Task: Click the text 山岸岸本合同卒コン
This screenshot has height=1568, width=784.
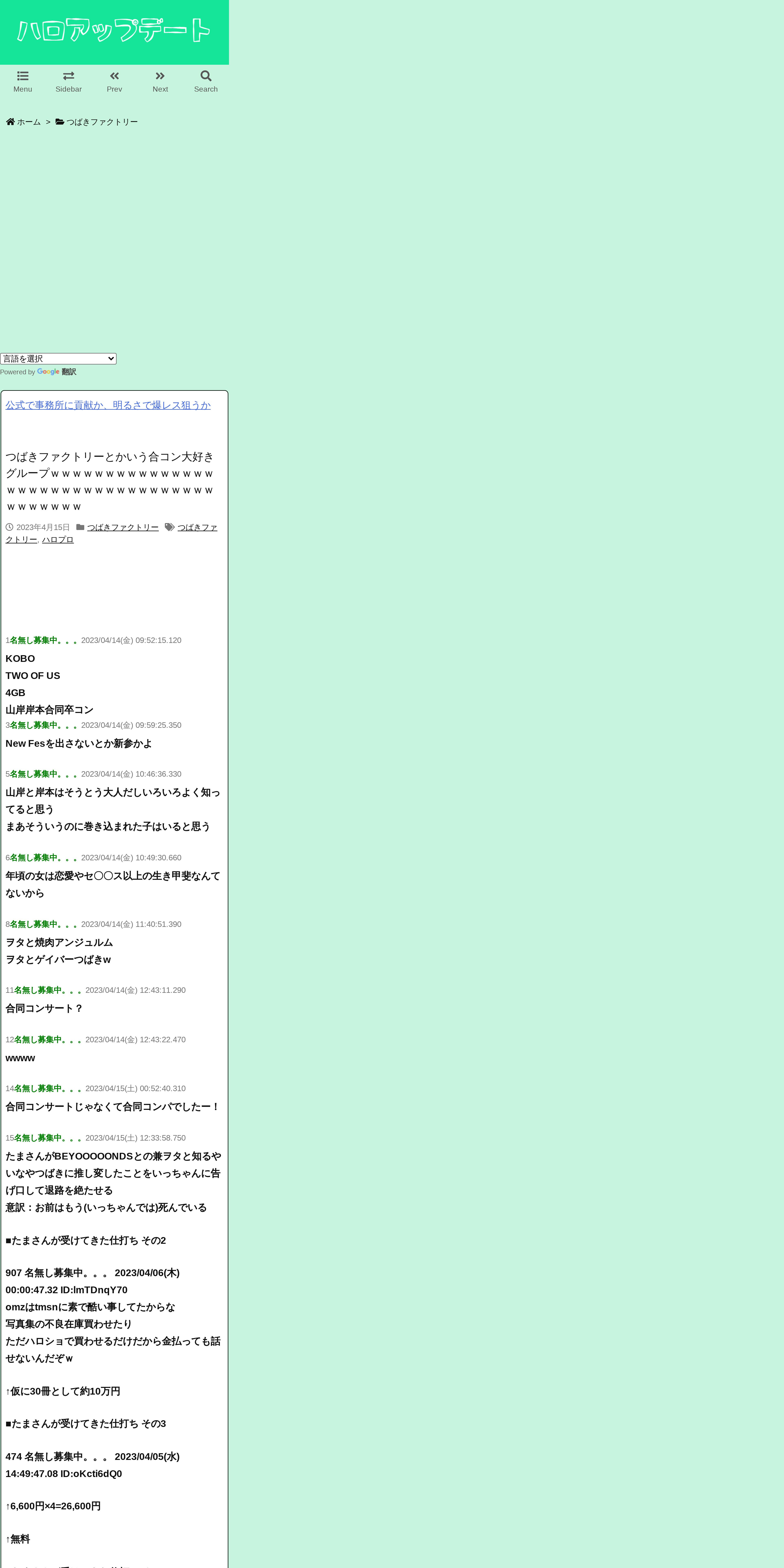Action: 49,710
